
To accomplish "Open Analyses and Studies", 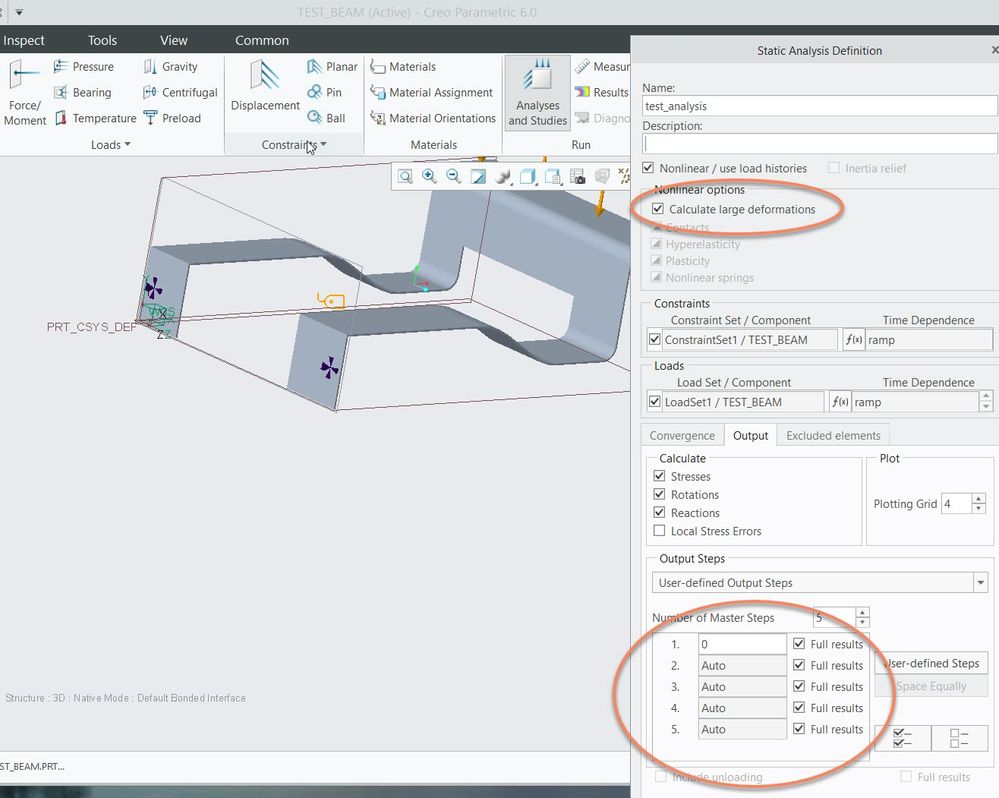I will coord(537,93).
